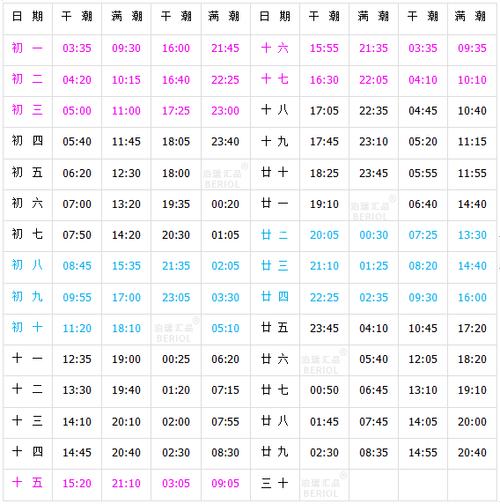This screenshot has width=500, height=504.
Task: Select the 廿七 date cell
Action: click(275, 390)
